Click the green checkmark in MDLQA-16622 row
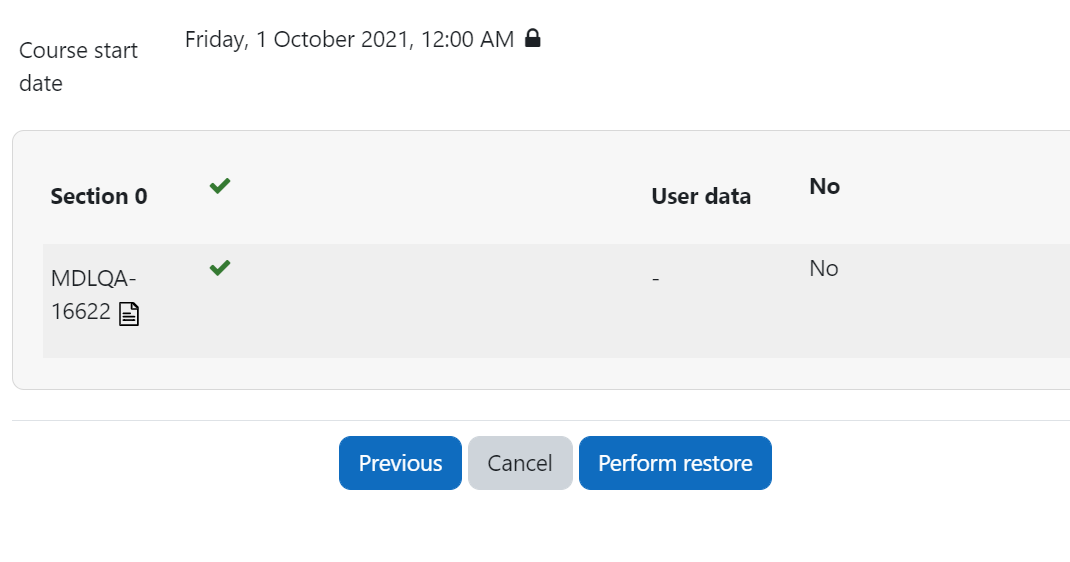 (220, 267)
